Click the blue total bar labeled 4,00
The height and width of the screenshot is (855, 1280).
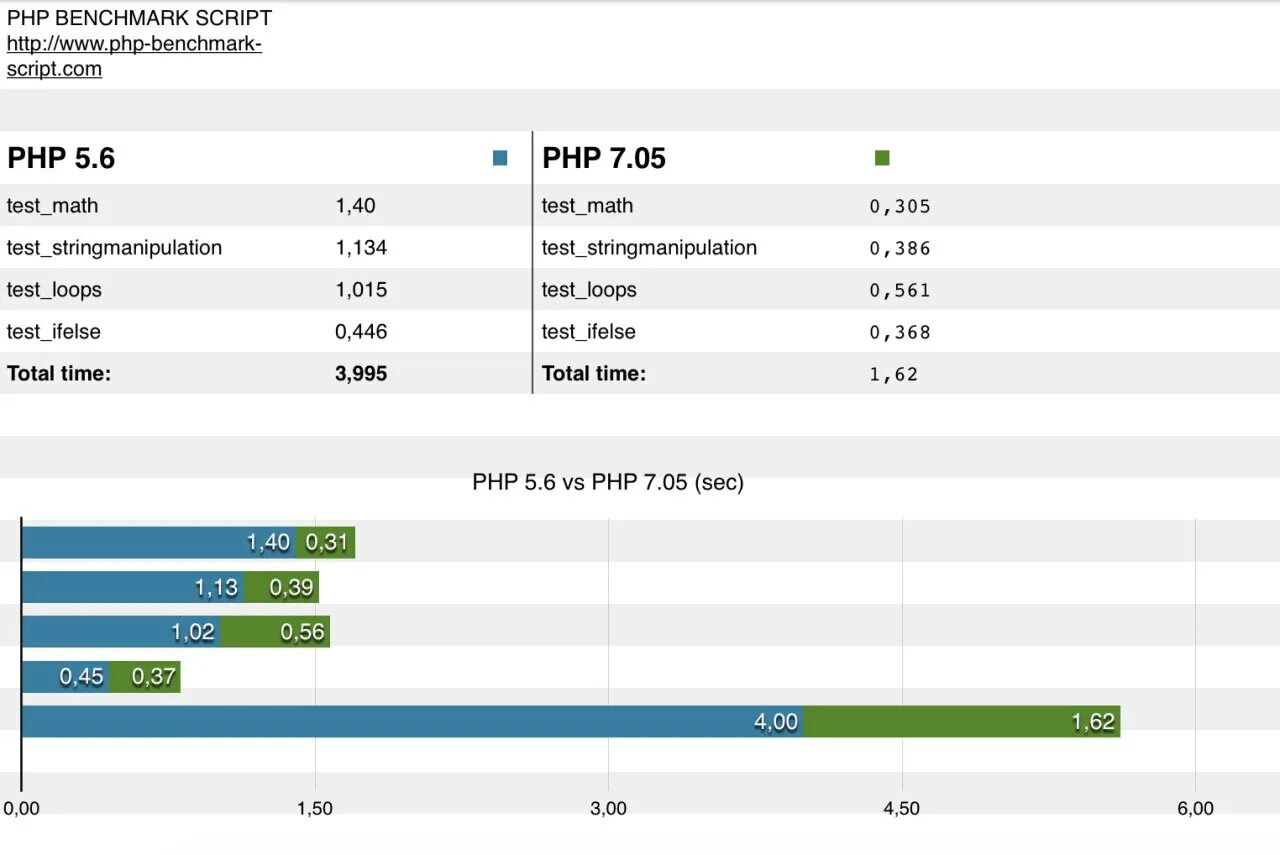tap(413, 721)
